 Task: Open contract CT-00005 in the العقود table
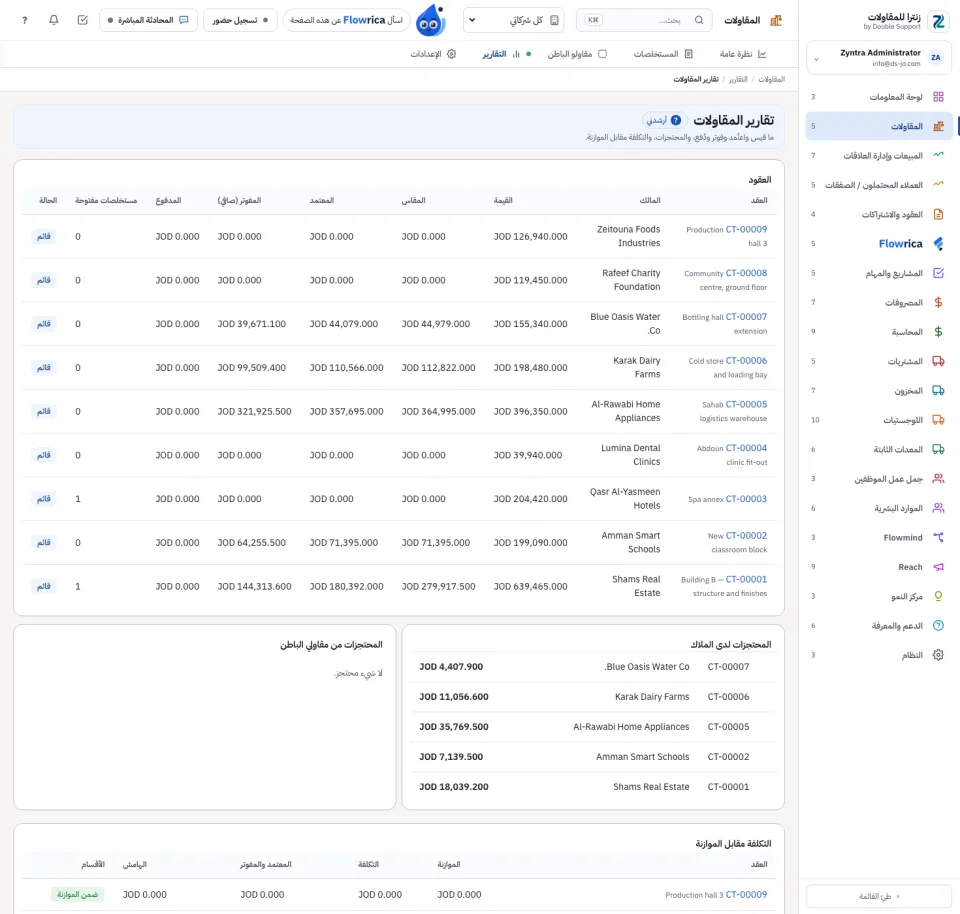click(x=746, y=404)
